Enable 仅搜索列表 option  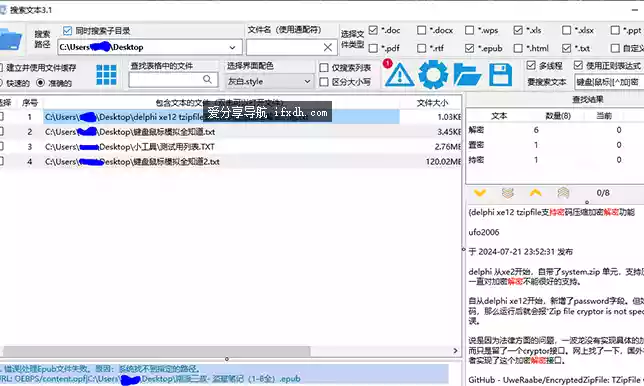(324, 68)
